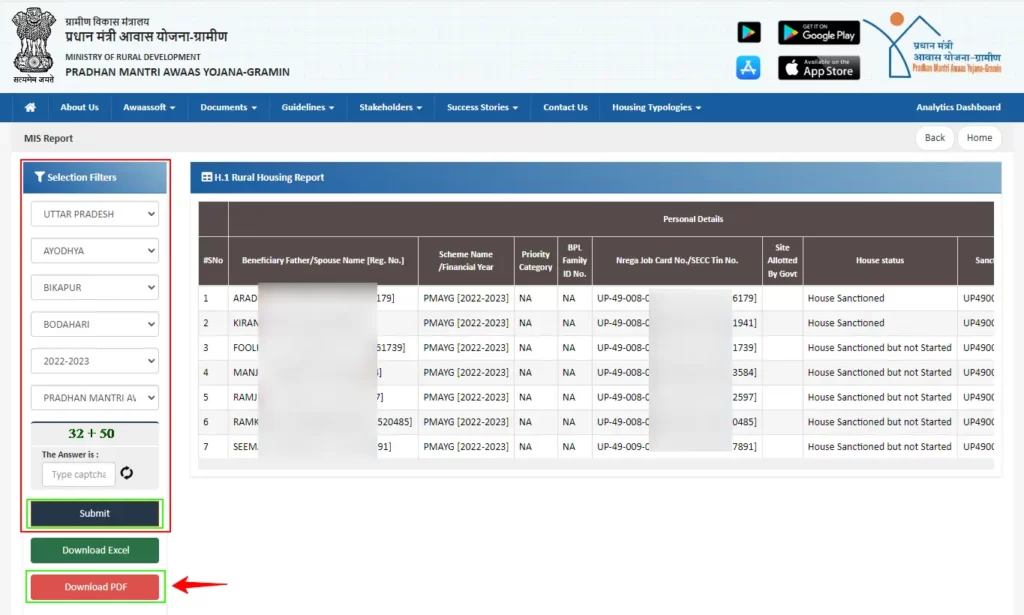The width and height of the screenshot is (1024, 615).
Task: Click the Get it on Google Play badge
Action: point(818,33)
